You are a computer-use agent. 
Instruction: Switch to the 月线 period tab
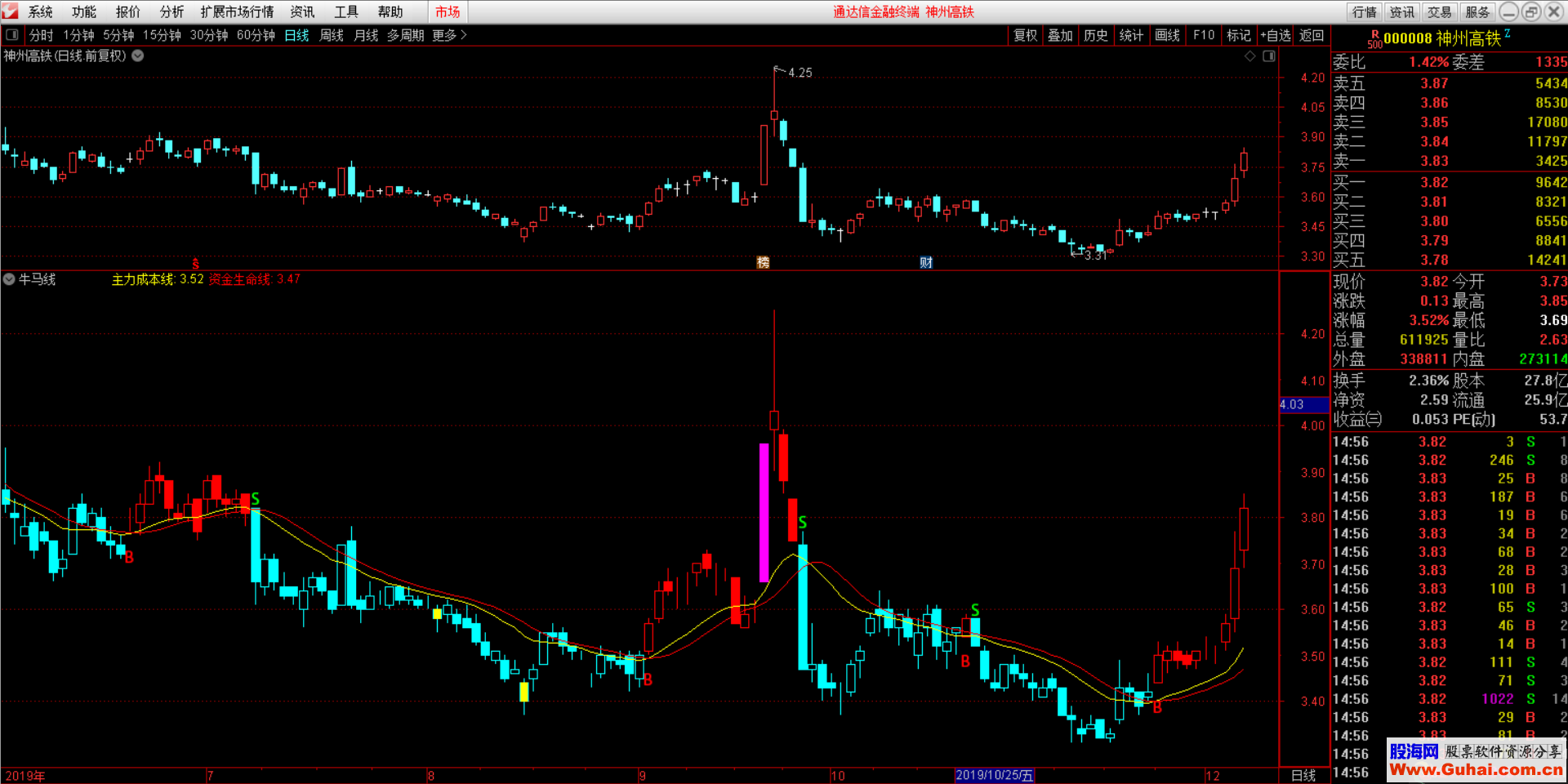coord(366,35)
